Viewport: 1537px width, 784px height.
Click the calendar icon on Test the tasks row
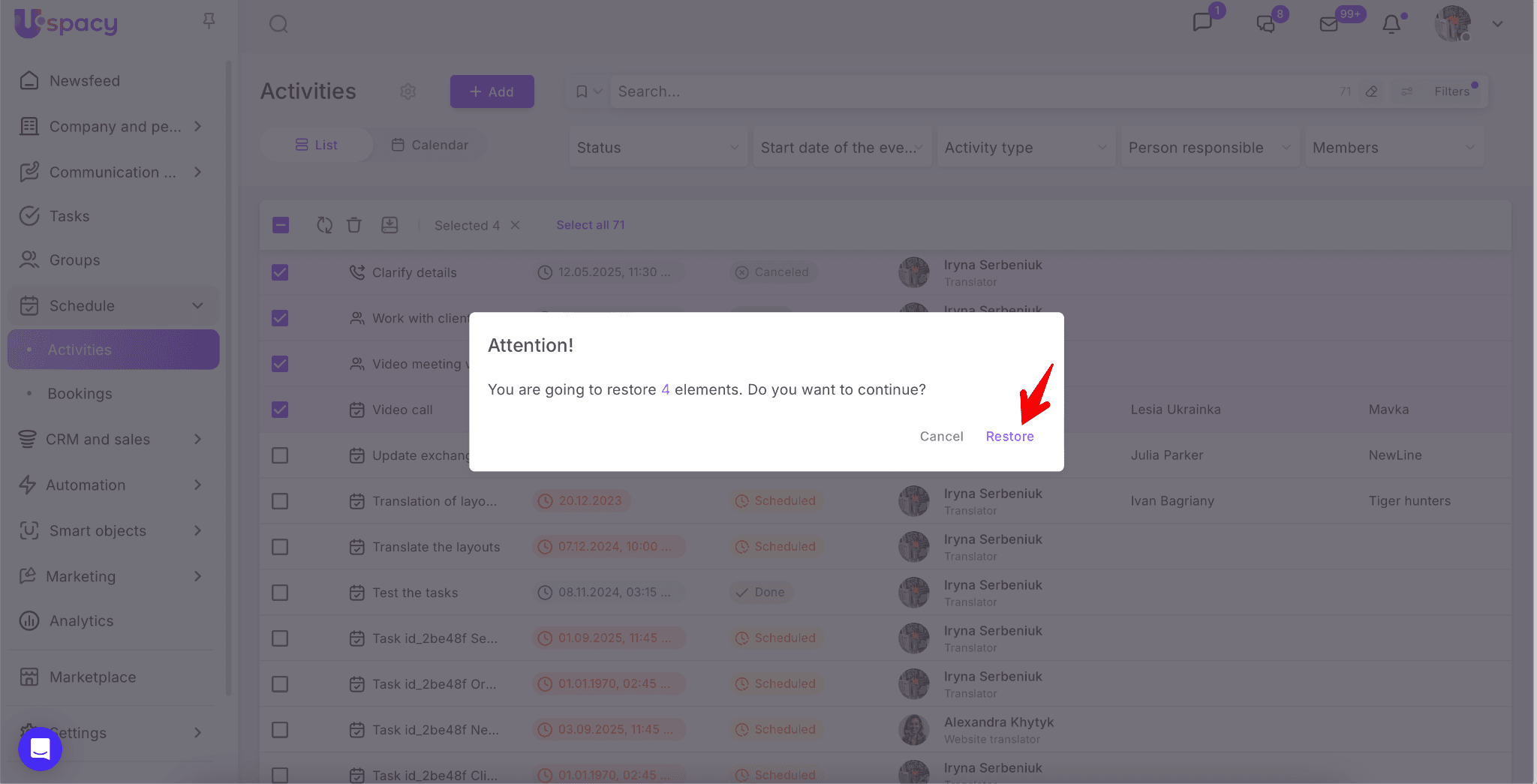357,593
